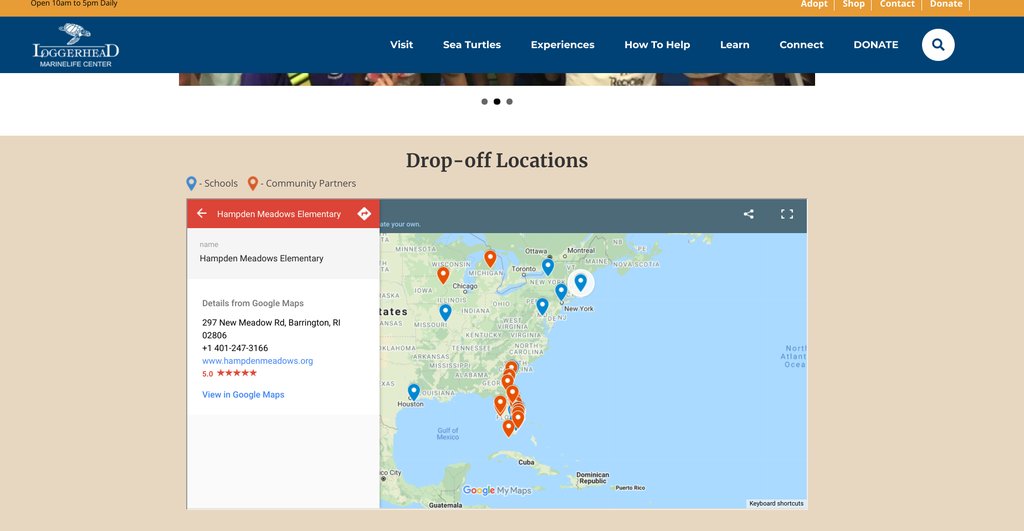Open the Connect menu

[x=801, y=44]
